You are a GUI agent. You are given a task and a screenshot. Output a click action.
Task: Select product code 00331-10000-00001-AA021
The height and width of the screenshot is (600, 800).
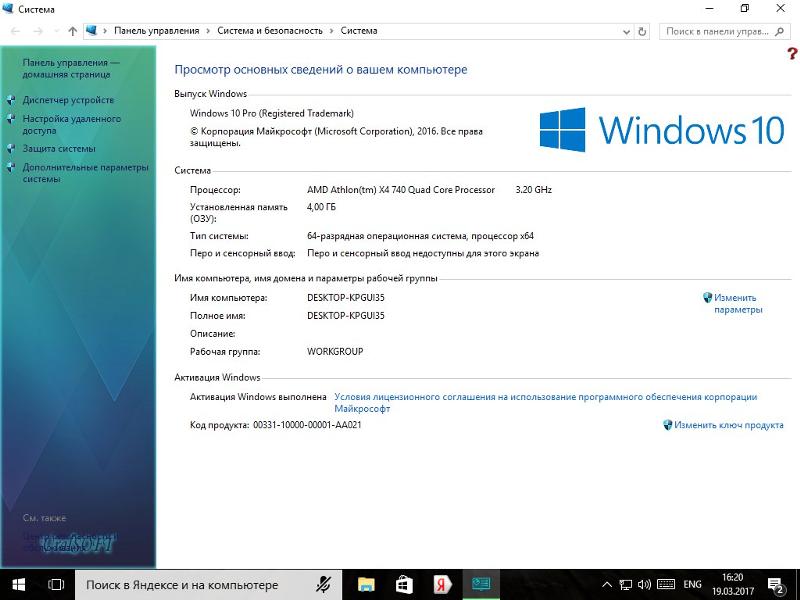tap(307, 424)
